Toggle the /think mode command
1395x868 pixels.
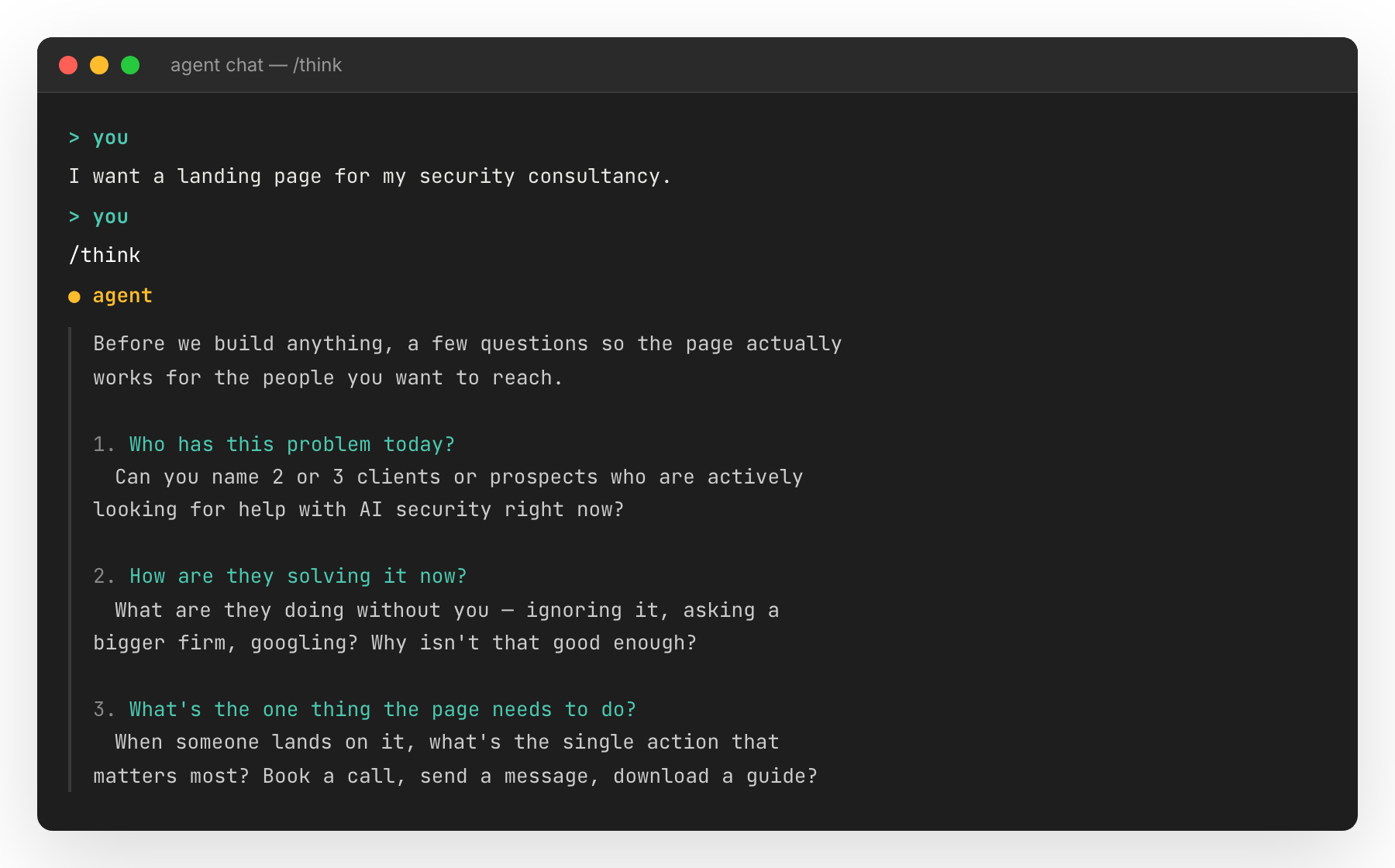coord(105,255)
